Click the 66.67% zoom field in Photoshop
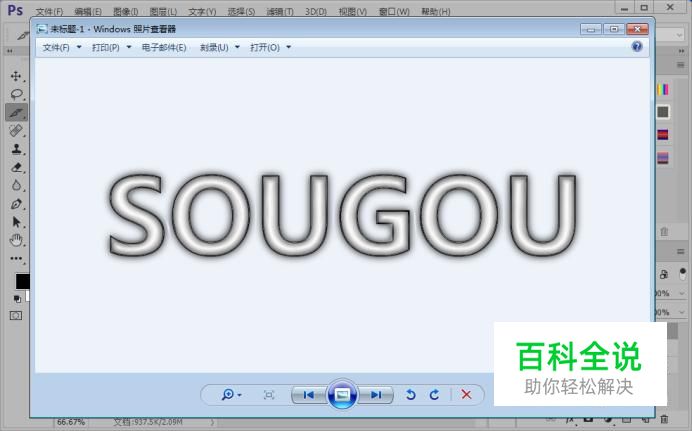Viewport: 692px width, 431px height. point(71,422)
